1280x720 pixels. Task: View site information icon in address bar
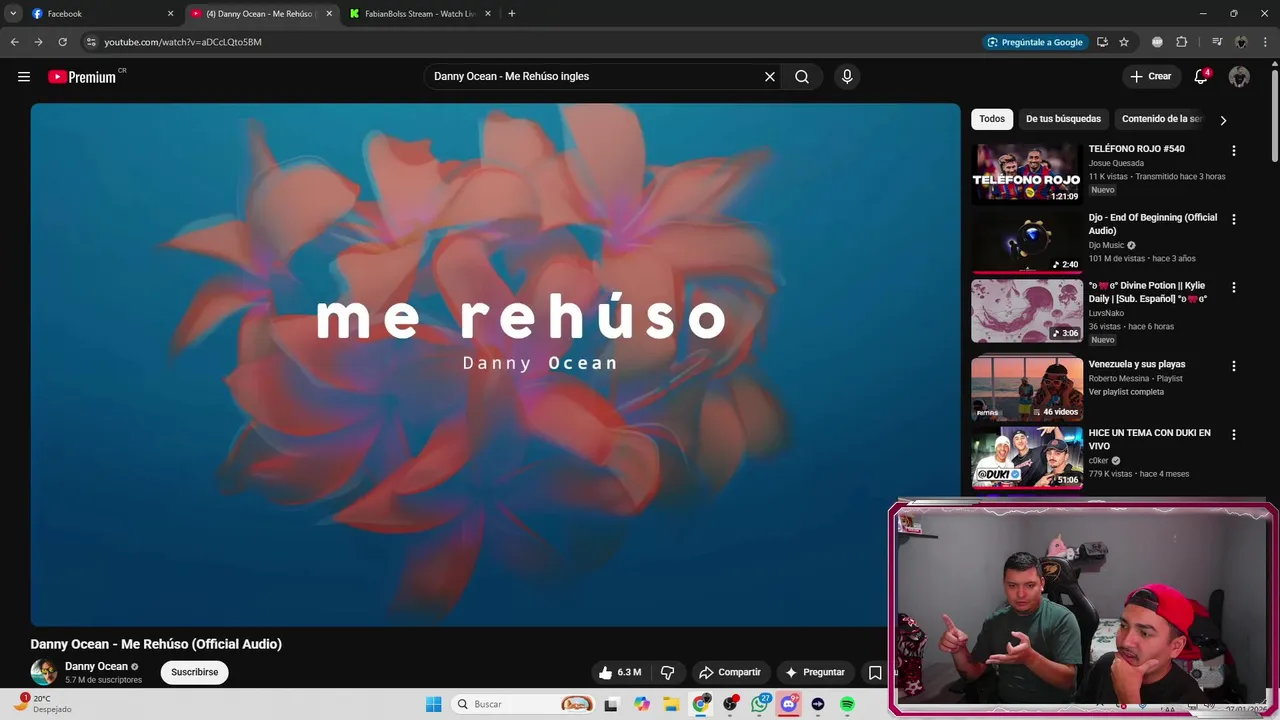(x=91, y=42)
